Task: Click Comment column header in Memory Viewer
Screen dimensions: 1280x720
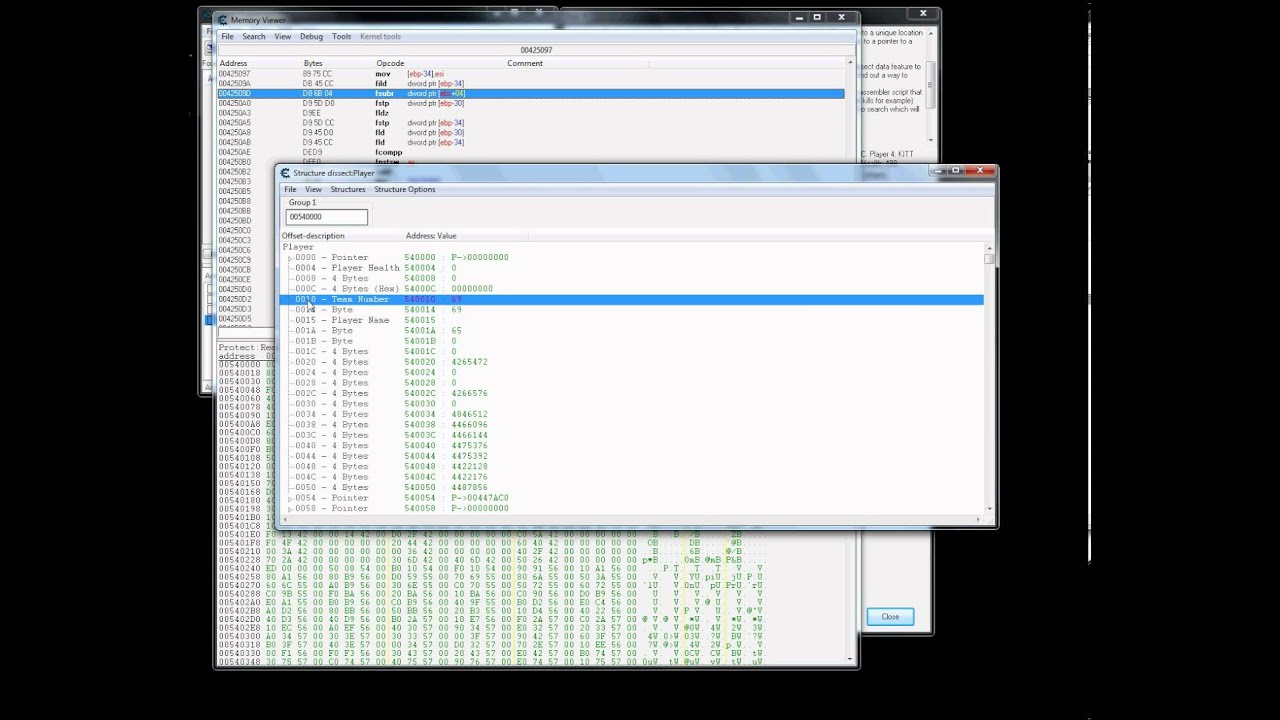Action: [x=525, y=63]
